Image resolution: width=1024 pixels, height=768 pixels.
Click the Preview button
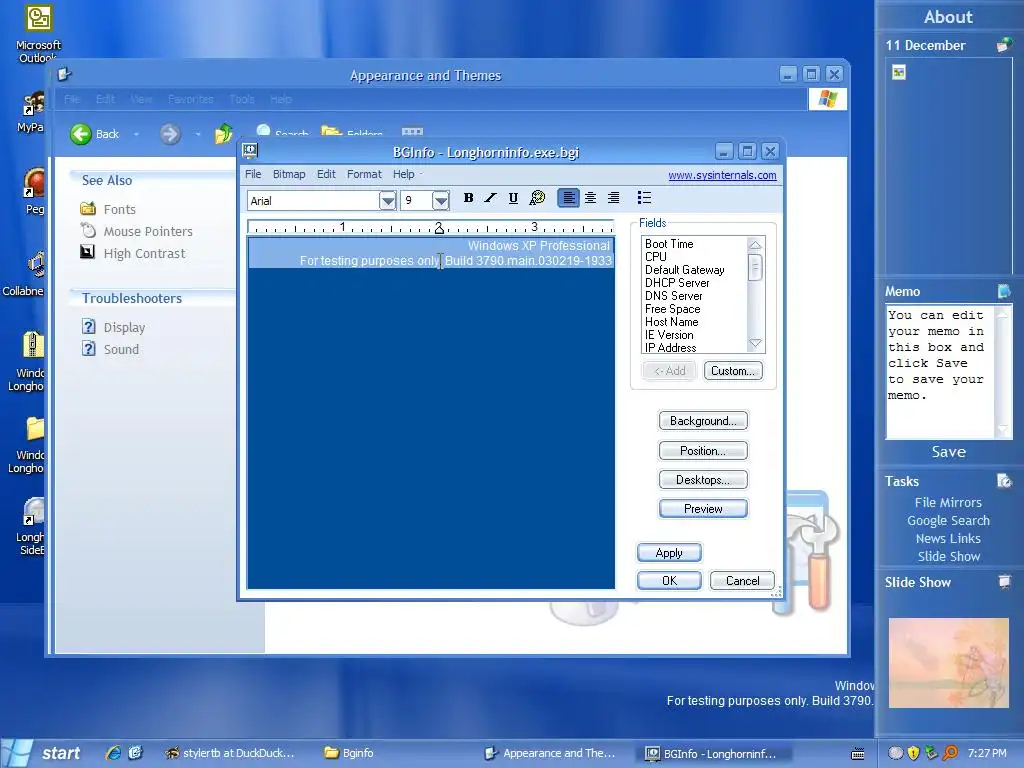point(703,509)
